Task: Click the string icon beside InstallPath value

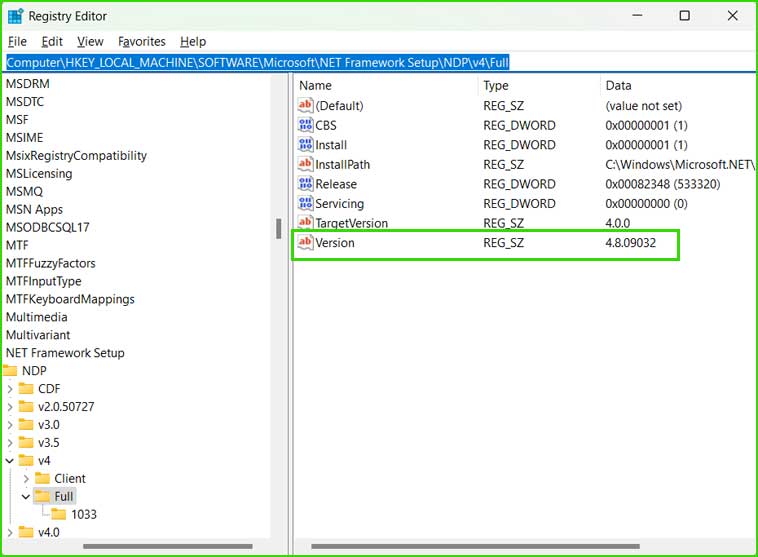Action: point(305,164)
